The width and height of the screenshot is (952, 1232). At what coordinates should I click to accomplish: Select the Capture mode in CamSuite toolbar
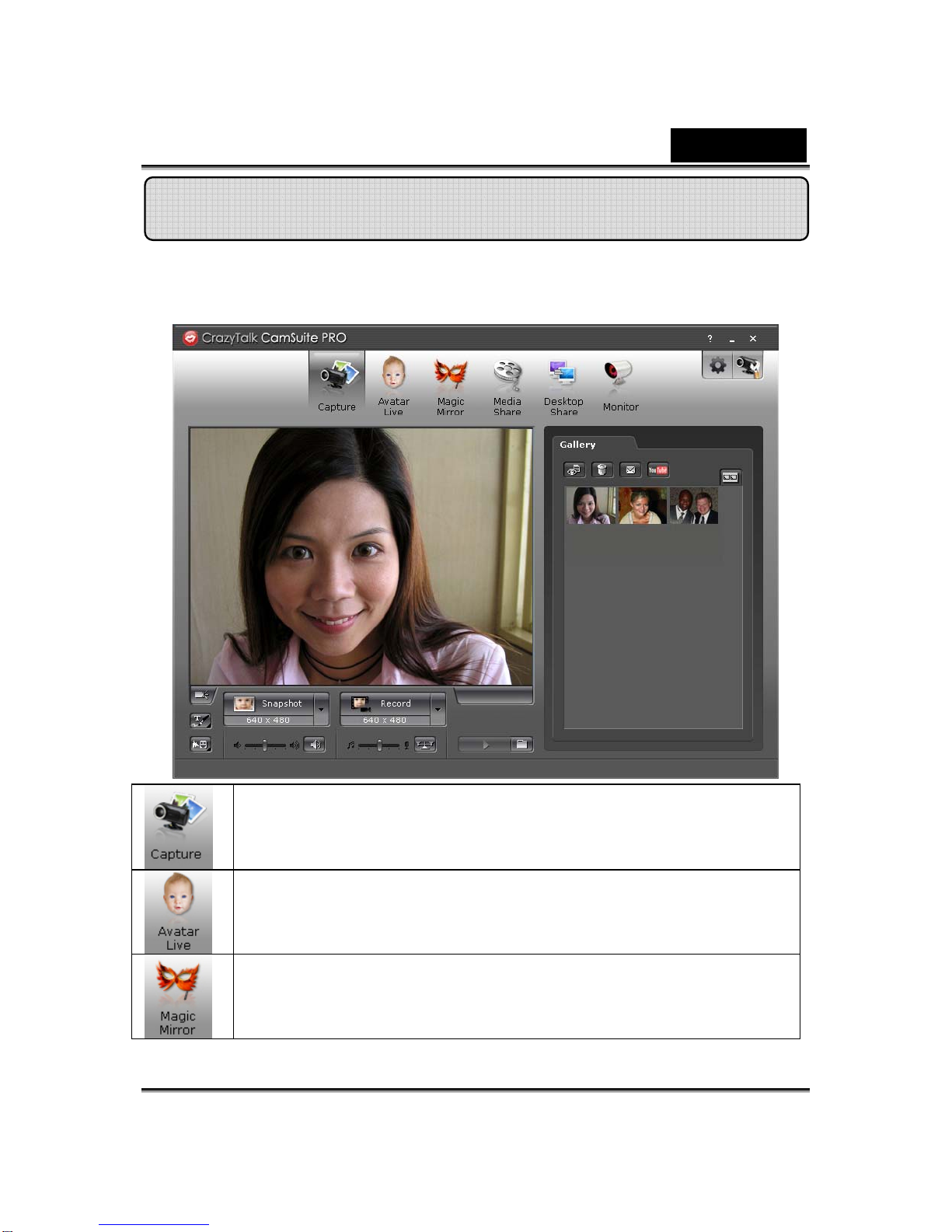337,385
